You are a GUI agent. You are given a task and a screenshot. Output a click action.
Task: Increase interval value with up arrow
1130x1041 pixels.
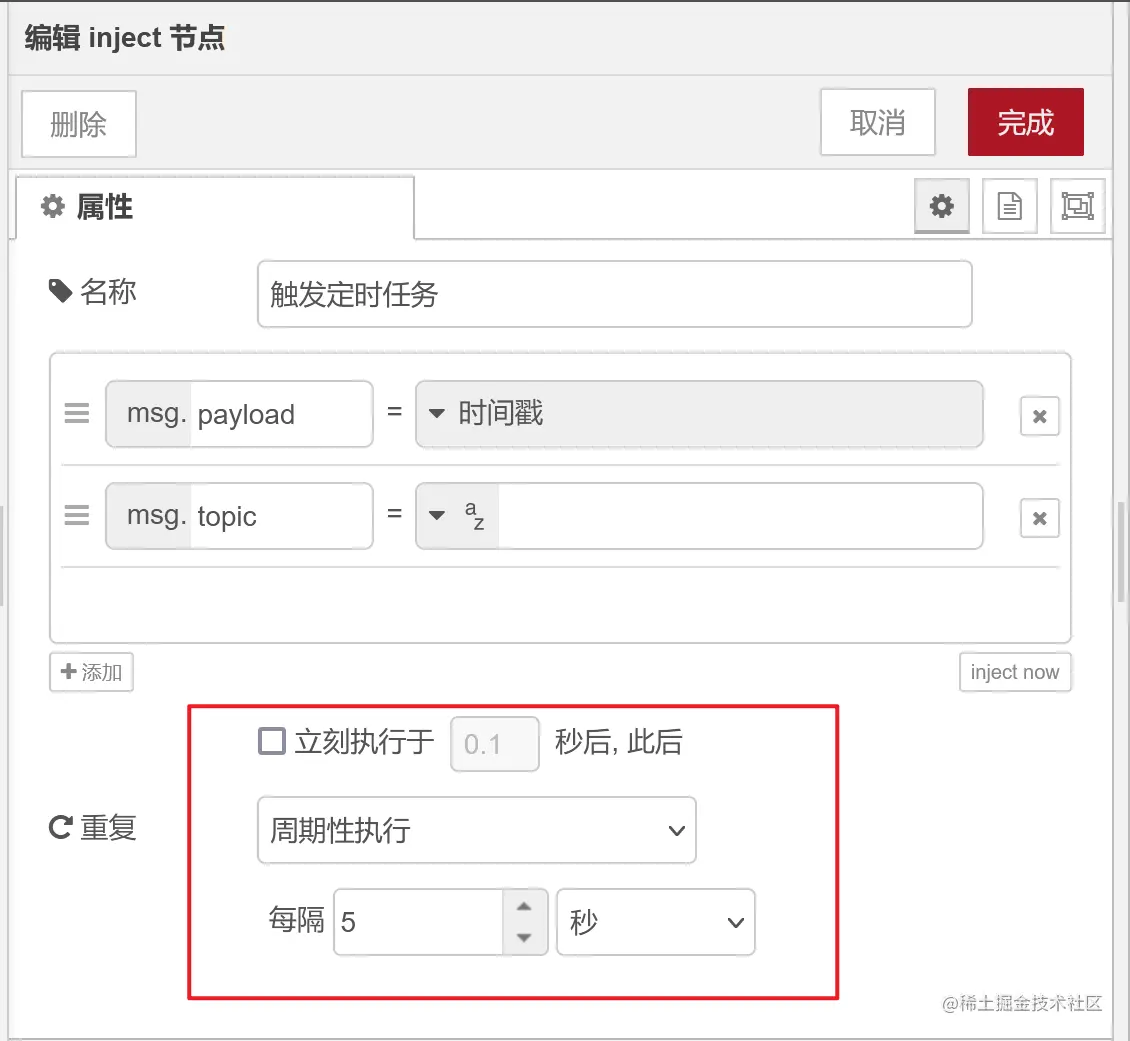tap(525, 906)
